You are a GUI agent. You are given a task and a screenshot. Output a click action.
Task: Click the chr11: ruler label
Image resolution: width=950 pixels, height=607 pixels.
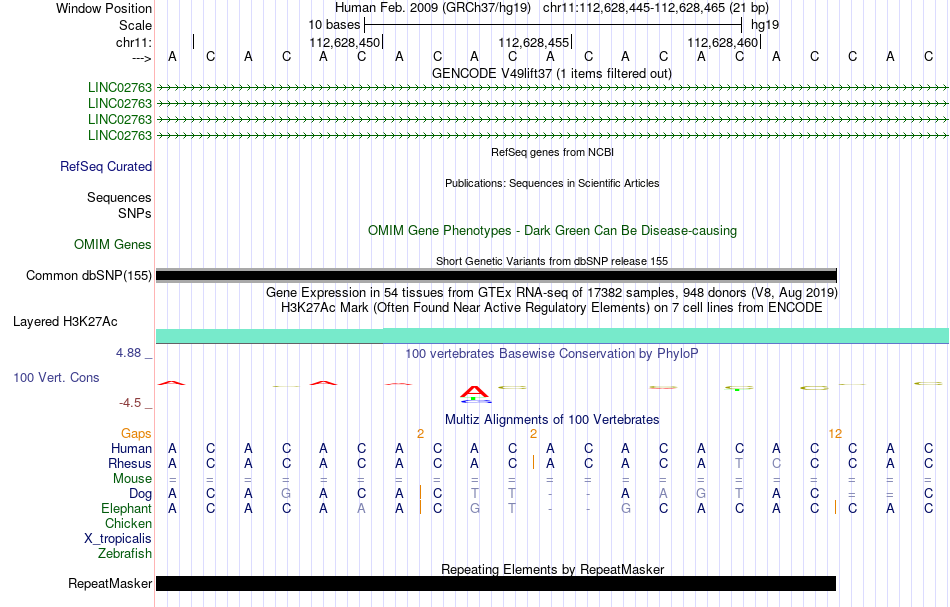(134, 42)
